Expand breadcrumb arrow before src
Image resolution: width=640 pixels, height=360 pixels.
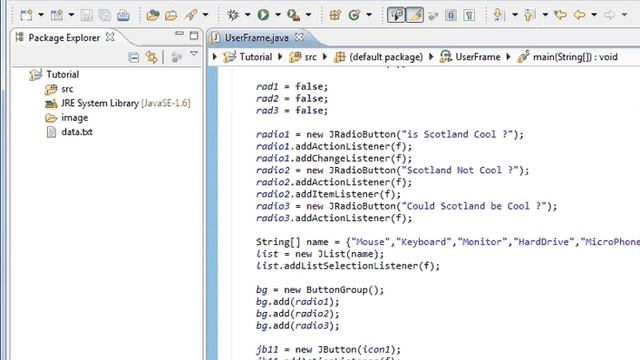(x=280, y=57)
